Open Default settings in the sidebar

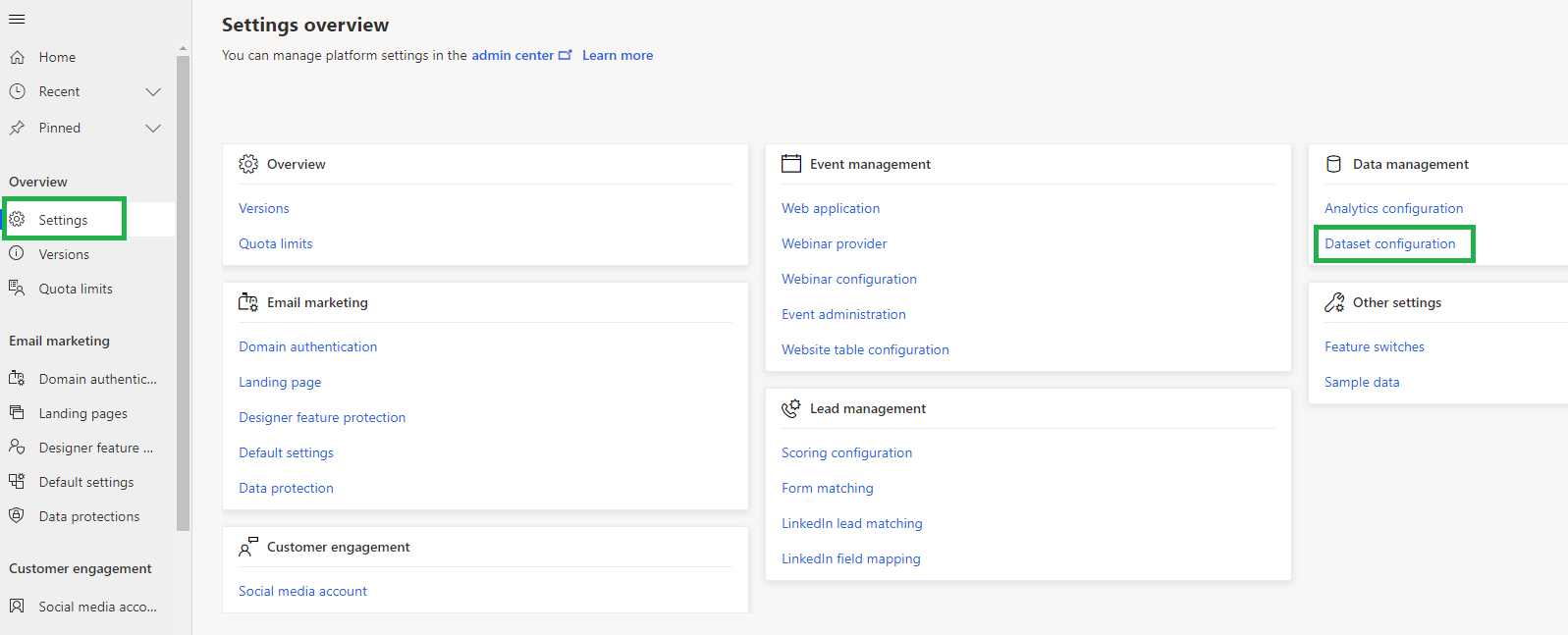[x=86, y=483]
